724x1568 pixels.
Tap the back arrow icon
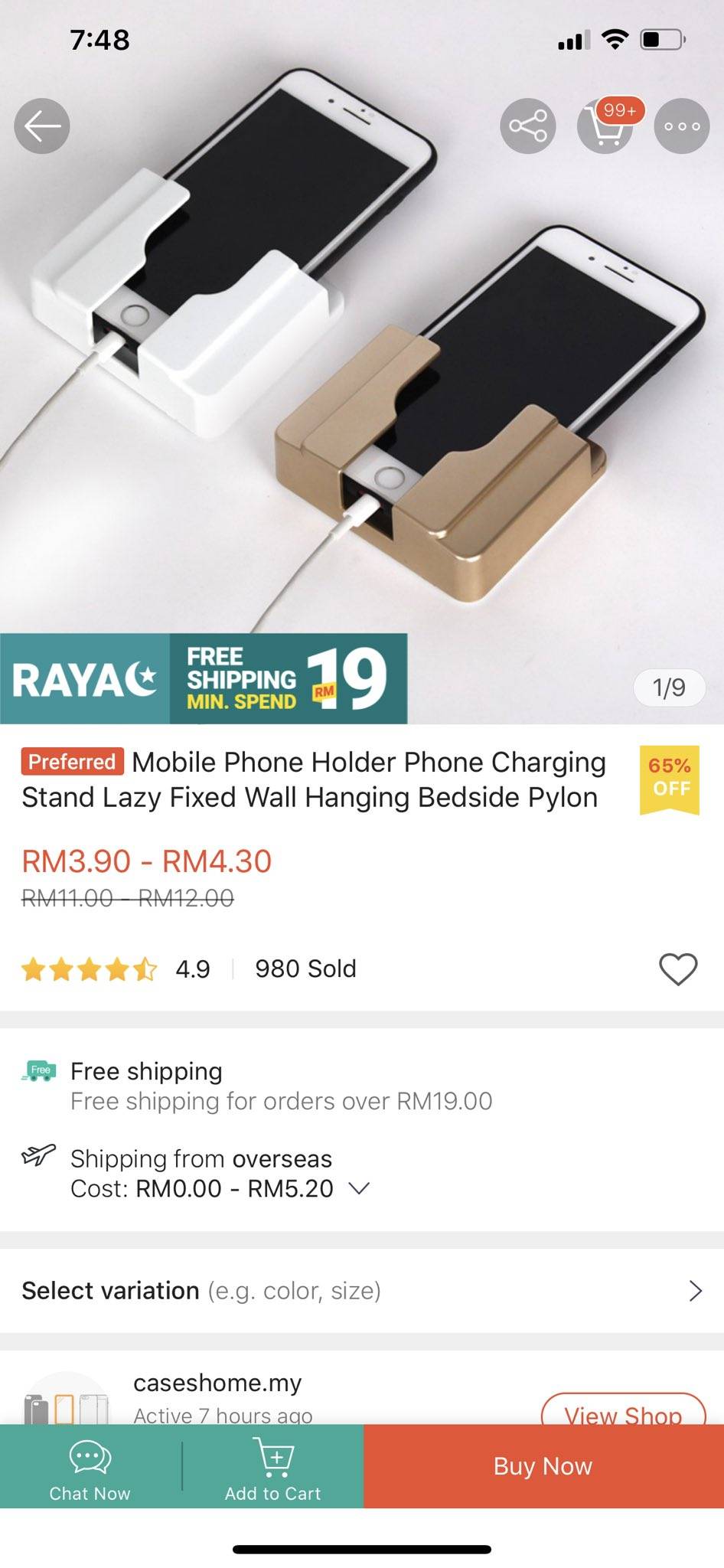[x=42, y=126]
